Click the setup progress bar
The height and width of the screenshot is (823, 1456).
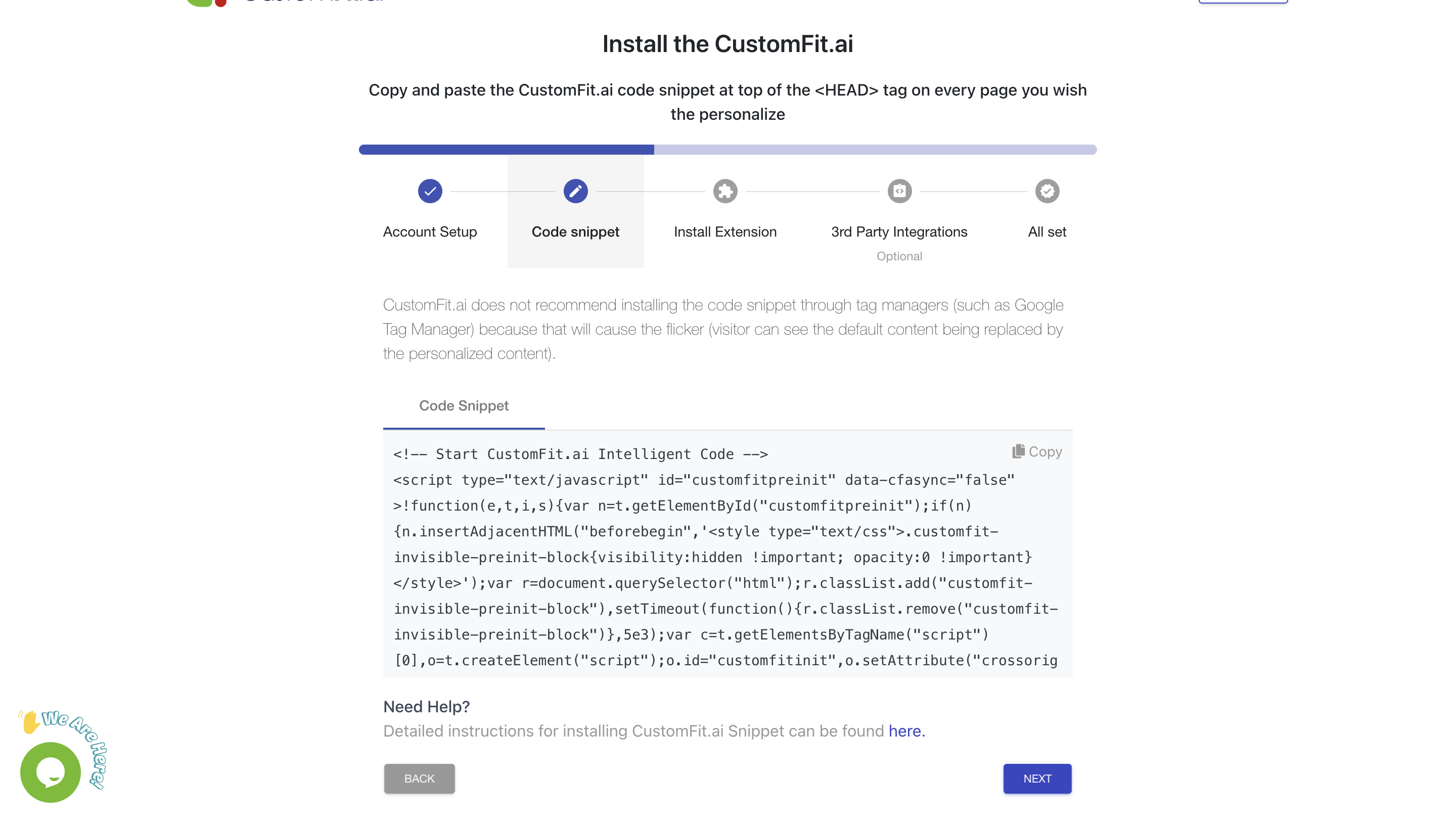(727, 150)
